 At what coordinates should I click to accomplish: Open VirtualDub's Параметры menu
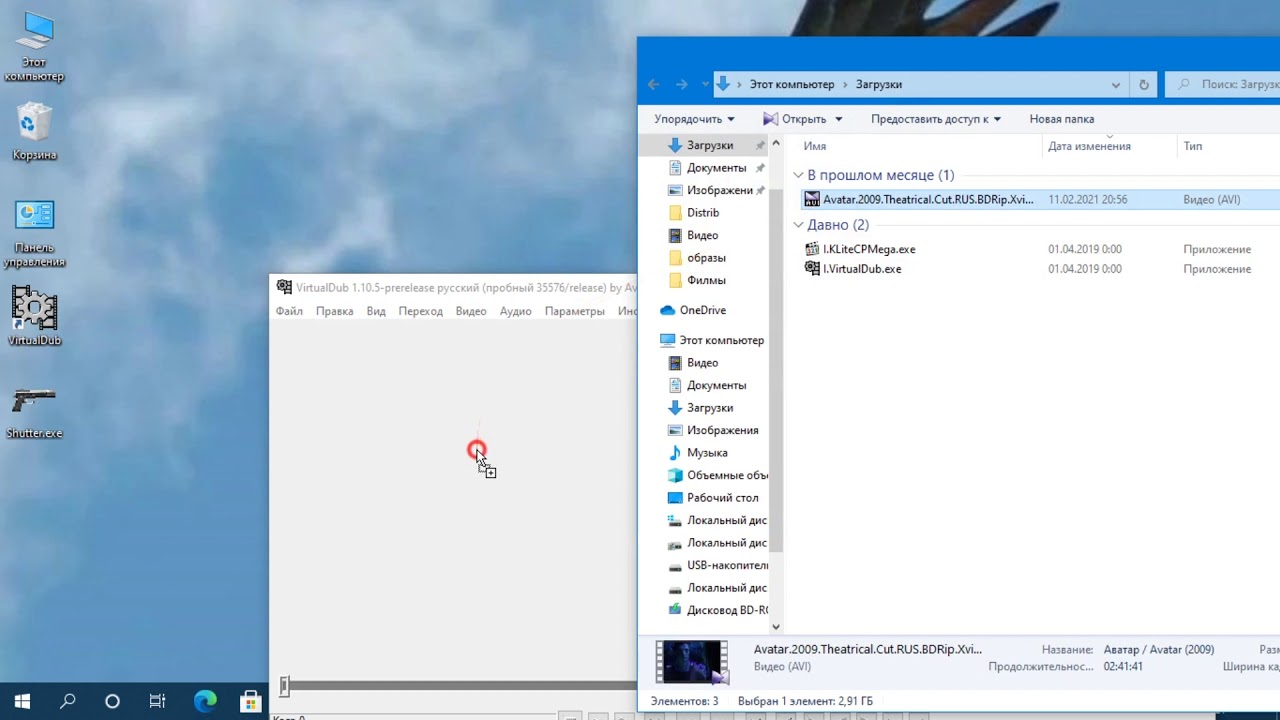(x=574, y=311)
